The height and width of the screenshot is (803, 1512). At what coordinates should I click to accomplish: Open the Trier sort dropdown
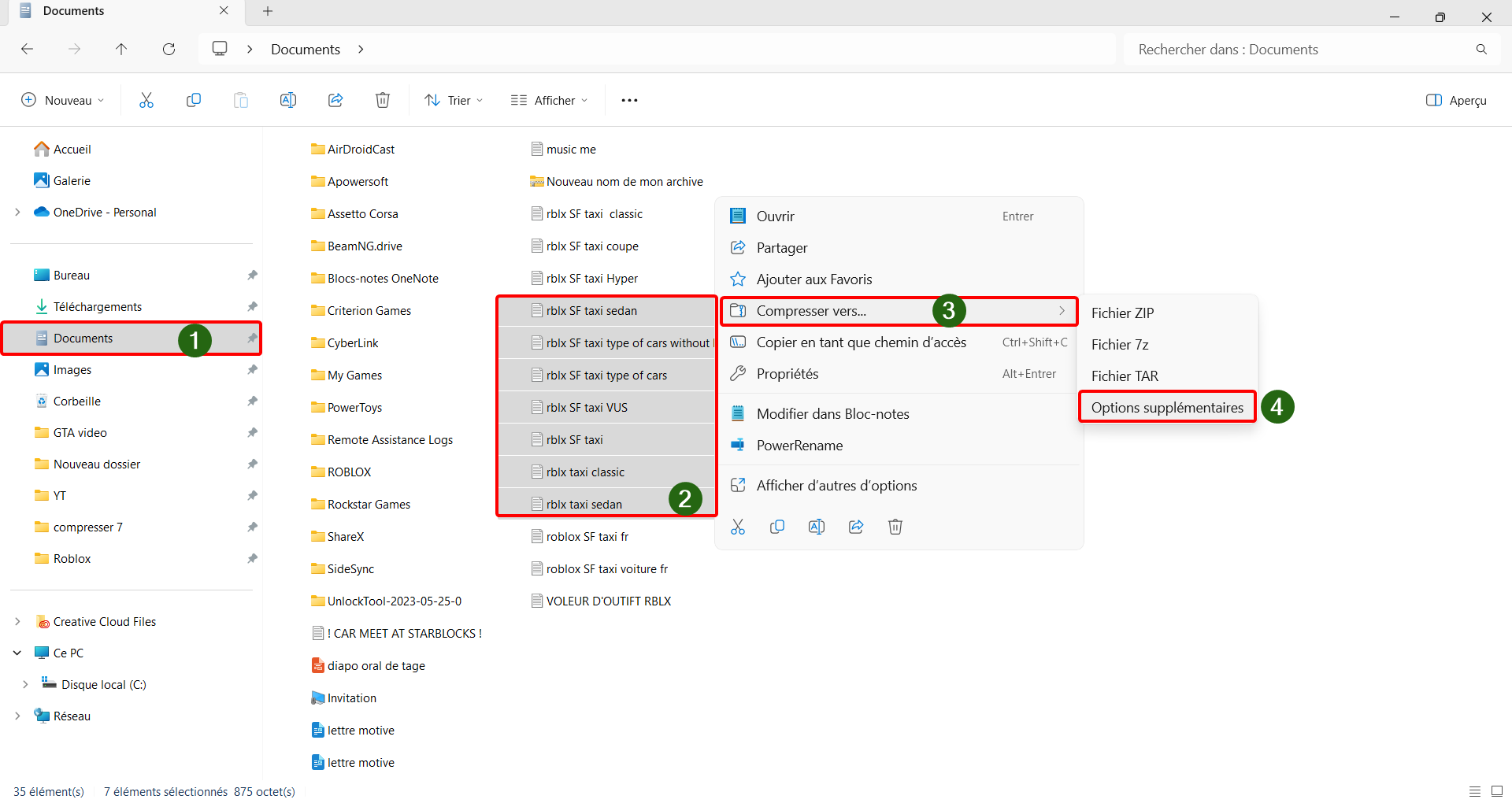454,100
